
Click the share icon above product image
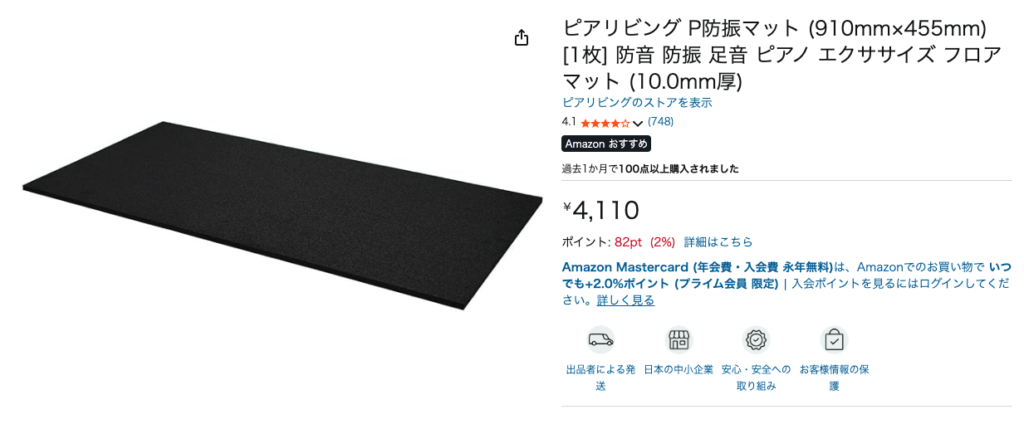tap(521, 39)
